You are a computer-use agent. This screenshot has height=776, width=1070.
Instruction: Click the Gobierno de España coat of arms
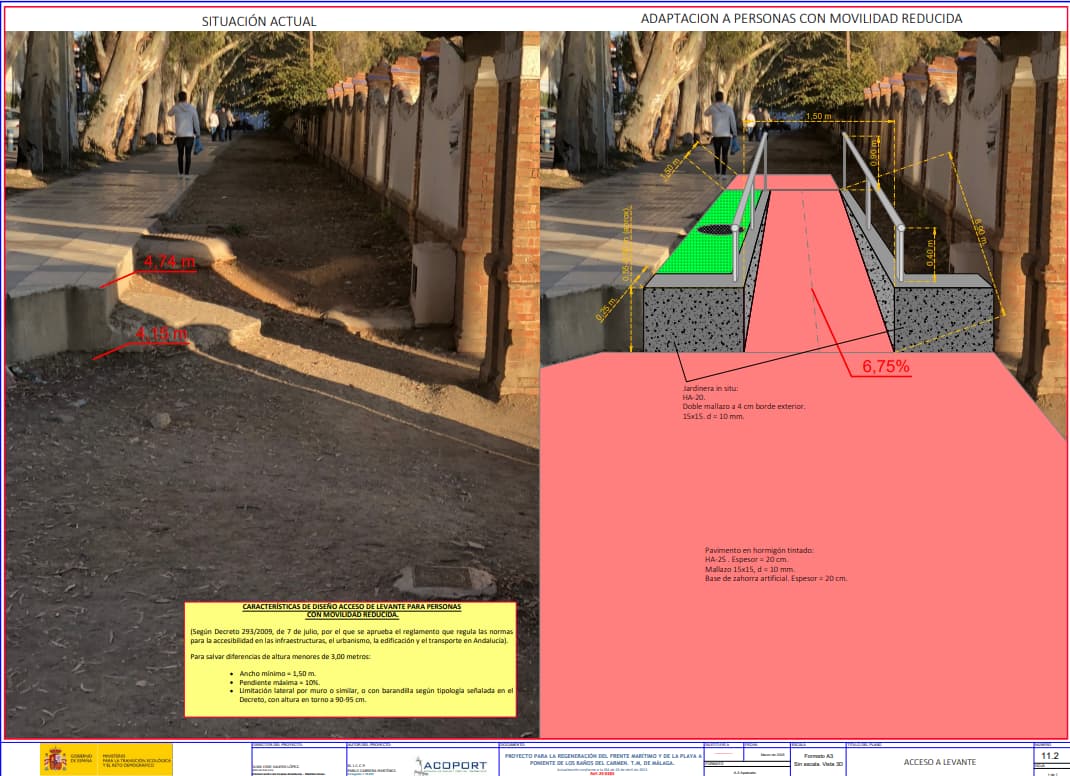coord(55,759)
